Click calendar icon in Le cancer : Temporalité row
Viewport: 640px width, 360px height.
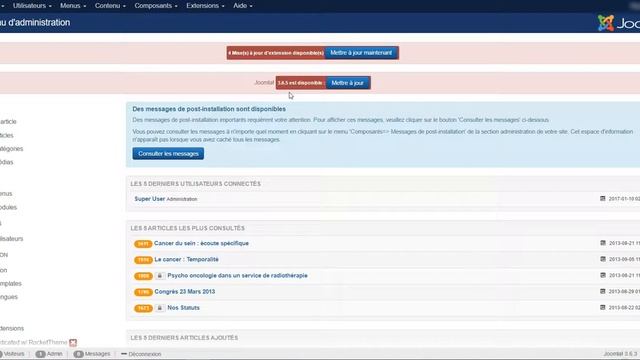[x=602, y=259]
